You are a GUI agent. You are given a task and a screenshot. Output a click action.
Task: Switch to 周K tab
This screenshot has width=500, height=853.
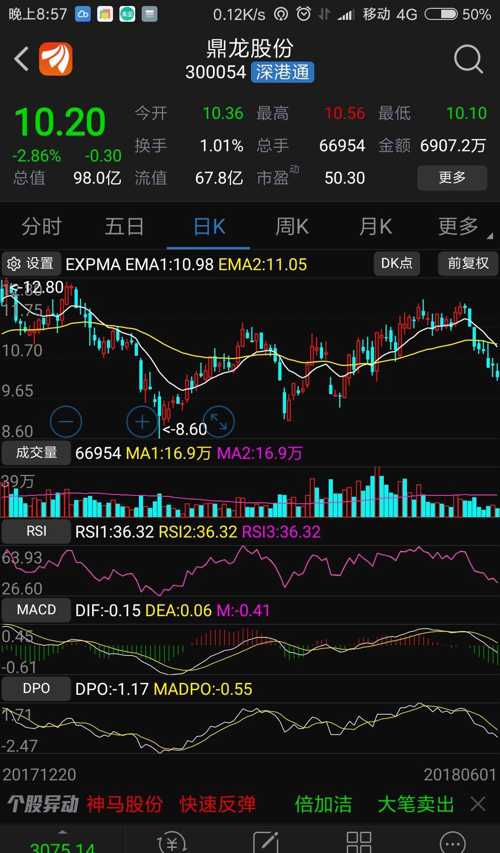[292, 226]
